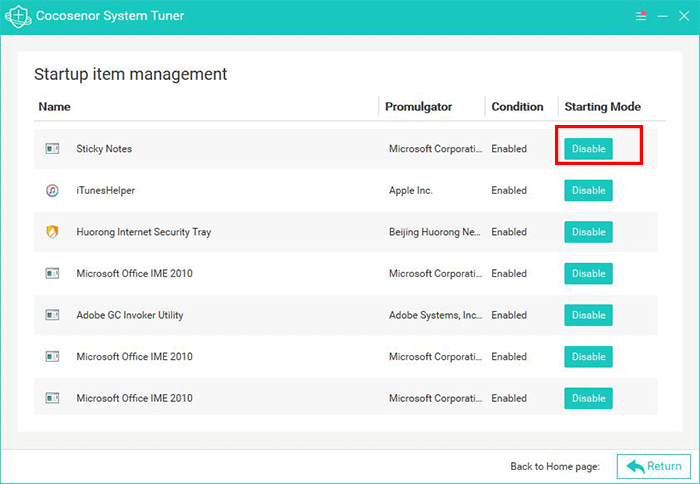Click the Sticky Notes program icon
Image resolution: width=700 pixels, height=484 pixels.
(x=52, y=149)
